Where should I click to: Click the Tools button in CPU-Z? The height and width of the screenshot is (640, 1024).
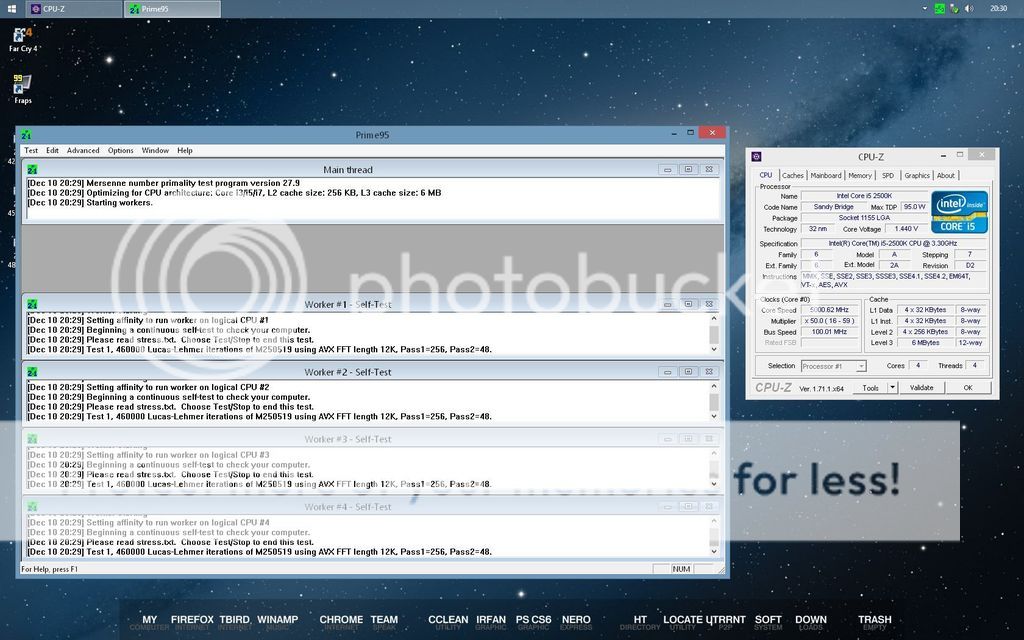click(870, 388)
